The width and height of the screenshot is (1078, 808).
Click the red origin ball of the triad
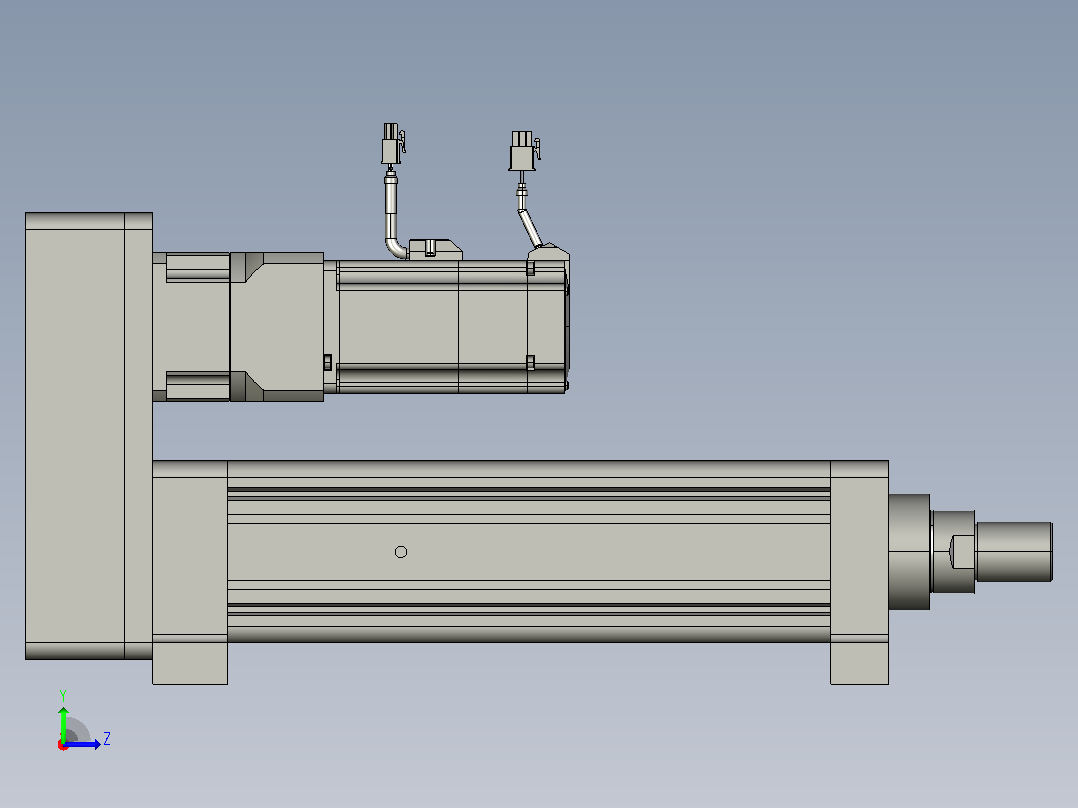tap(63, 745)
